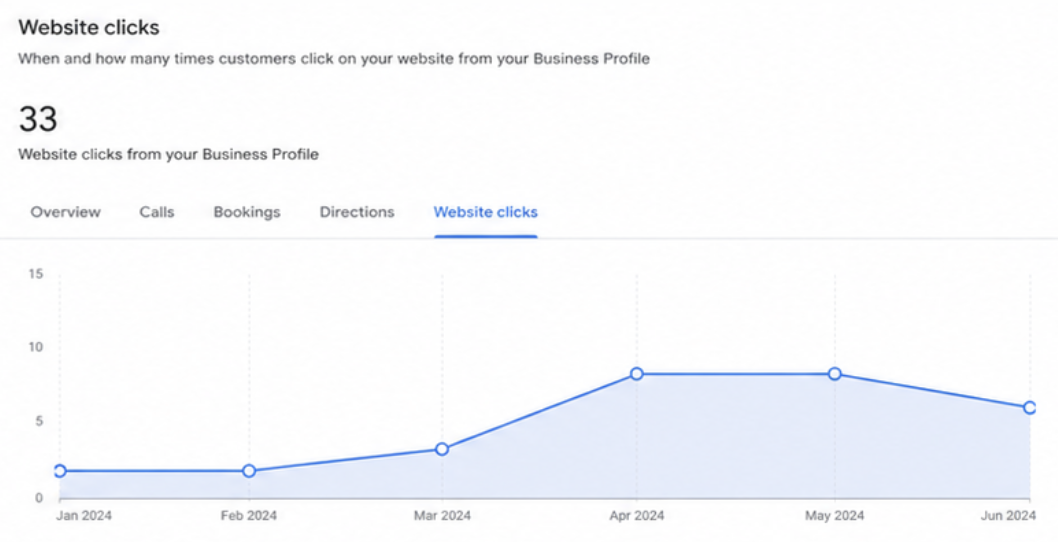Click the 33 total clicks number

38,119
